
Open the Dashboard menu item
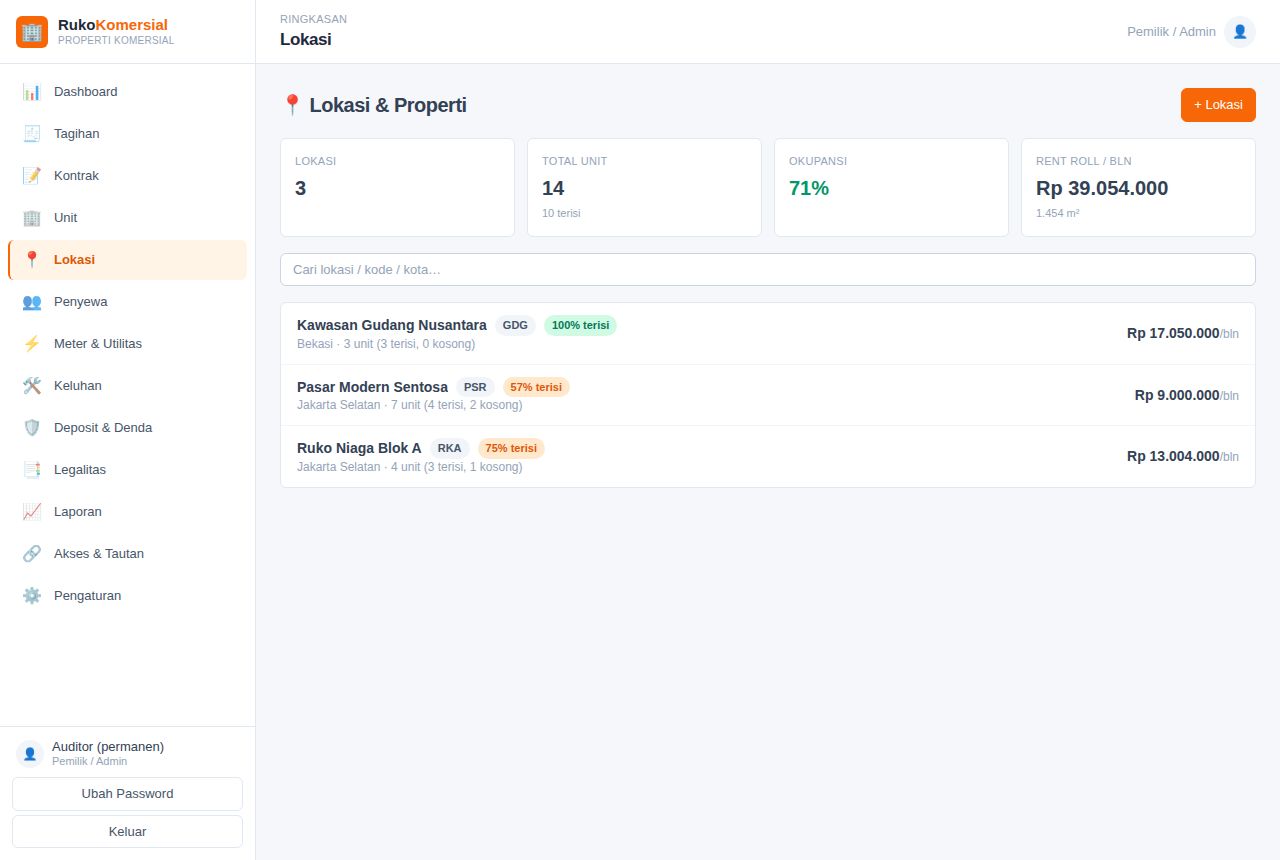(x=127, y=92)
